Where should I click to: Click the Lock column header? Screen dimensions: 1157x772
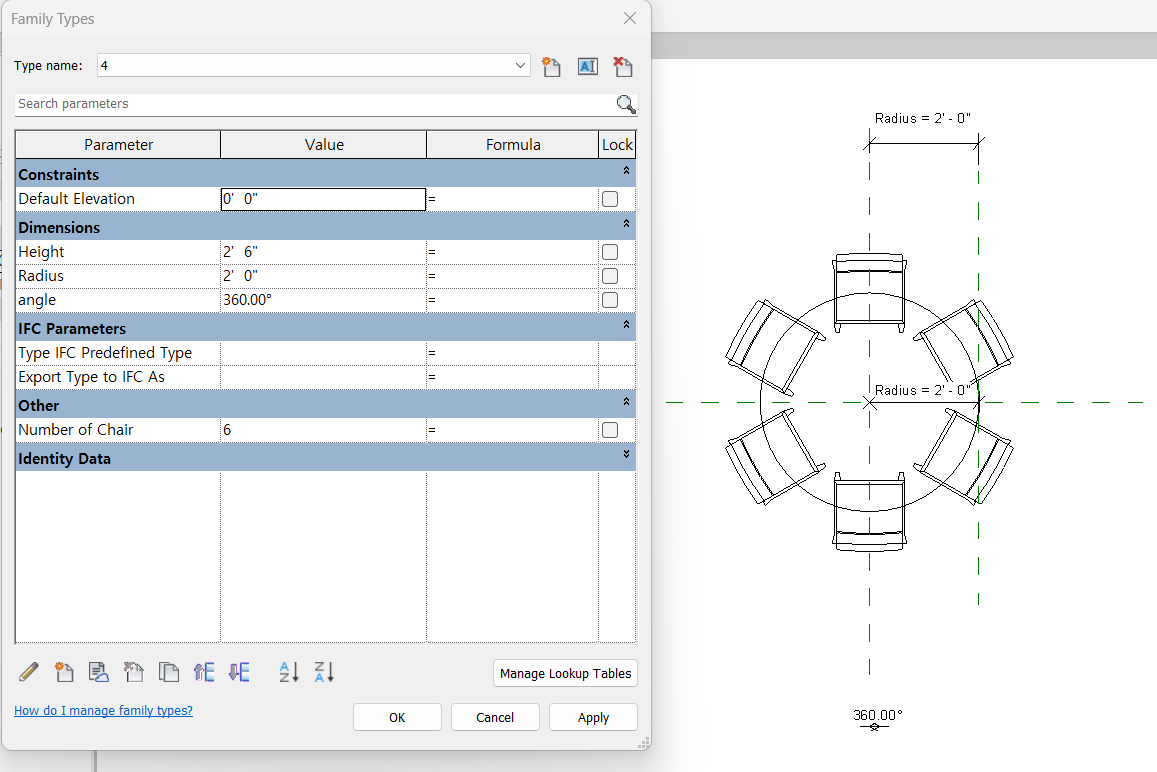pos(617,145)
